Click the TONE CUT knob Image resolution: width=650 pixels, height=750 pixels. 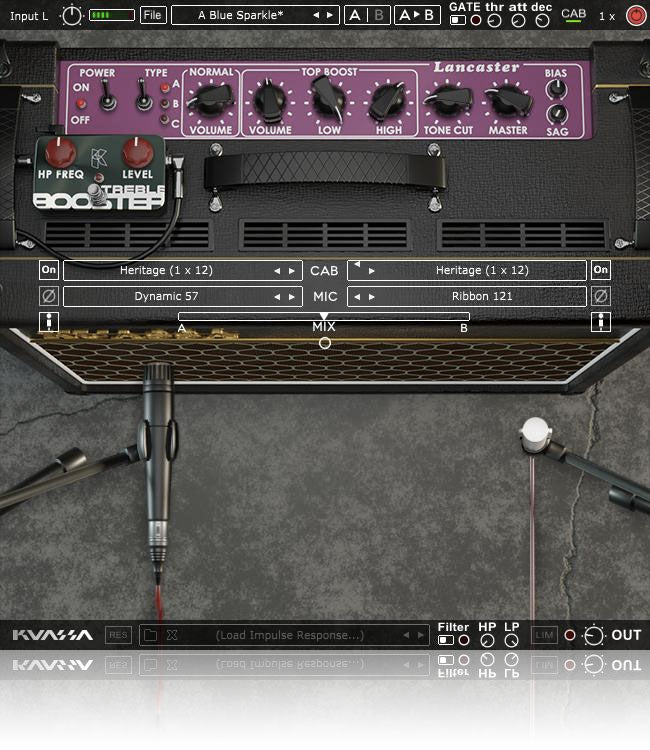coord(448,100)
